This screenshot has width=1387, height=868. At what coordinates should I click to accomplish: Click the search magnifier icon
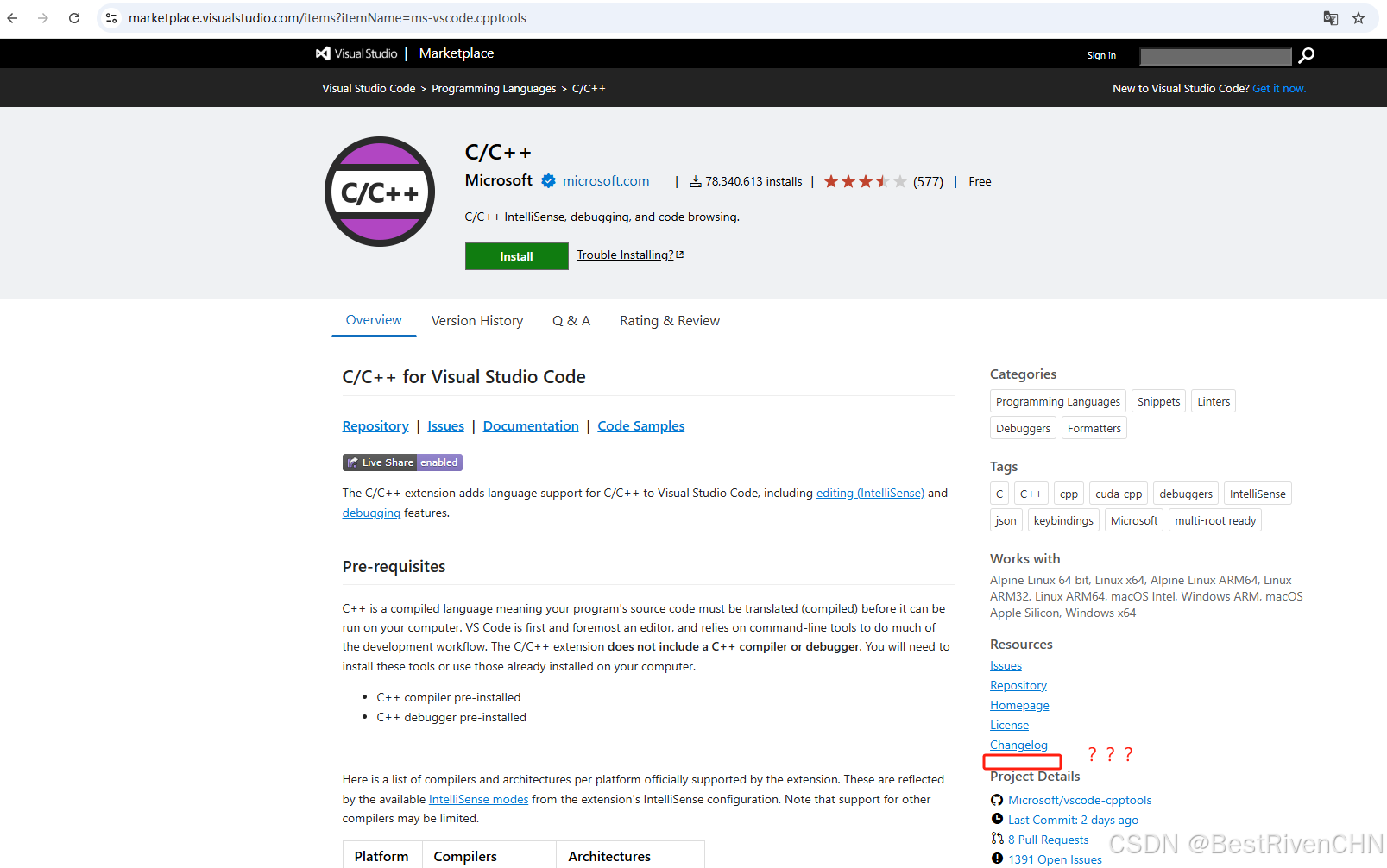[x=1307, y=55]
